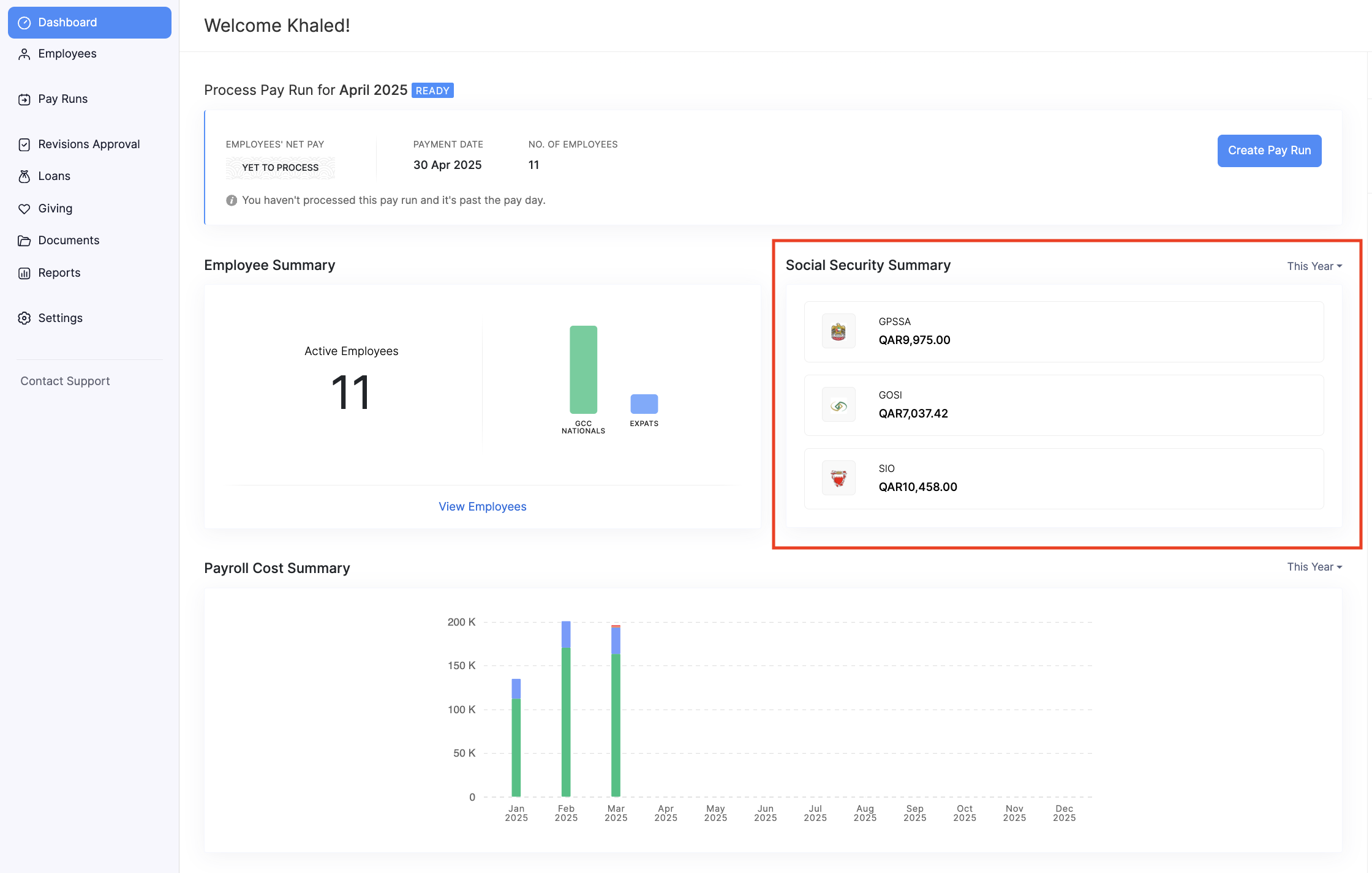Image resolution: width=1372 pixels, height=873 pixels.
Task: Open Contact Support link
Action: pos(65,381)
